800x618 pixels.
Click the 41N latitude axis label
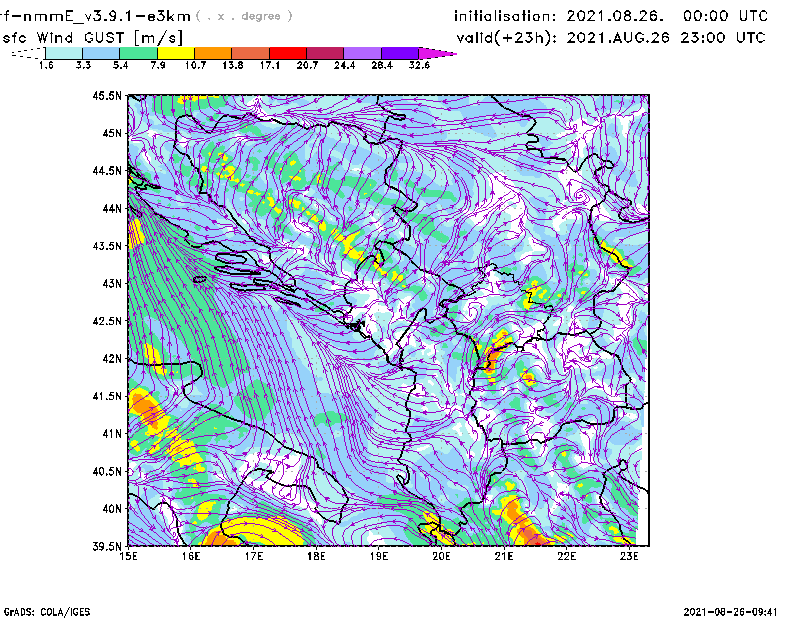(x=112, y=434)
